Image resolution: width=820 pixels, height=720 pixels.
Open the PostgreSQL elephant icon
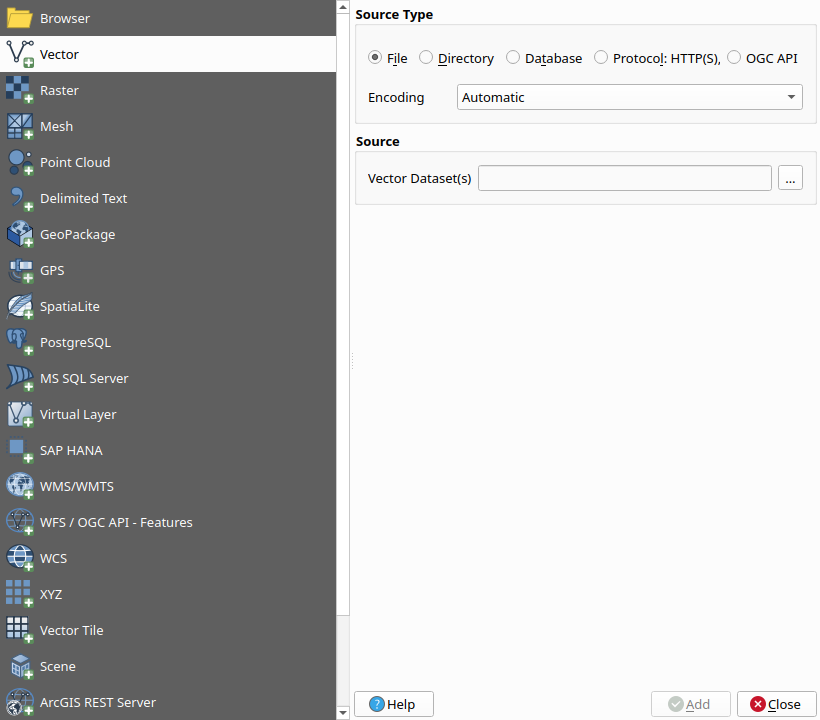coord(20,342)
